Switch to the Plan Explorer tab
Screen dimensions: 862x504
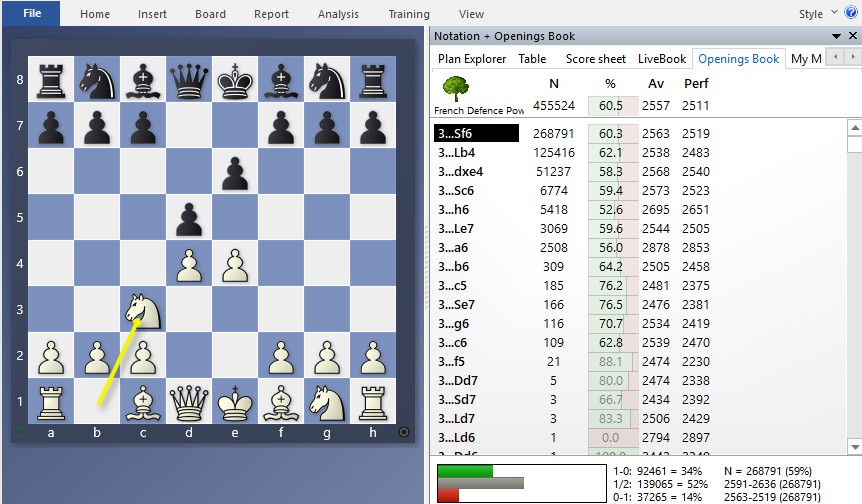pyautogui.click(x=472, y=59)
